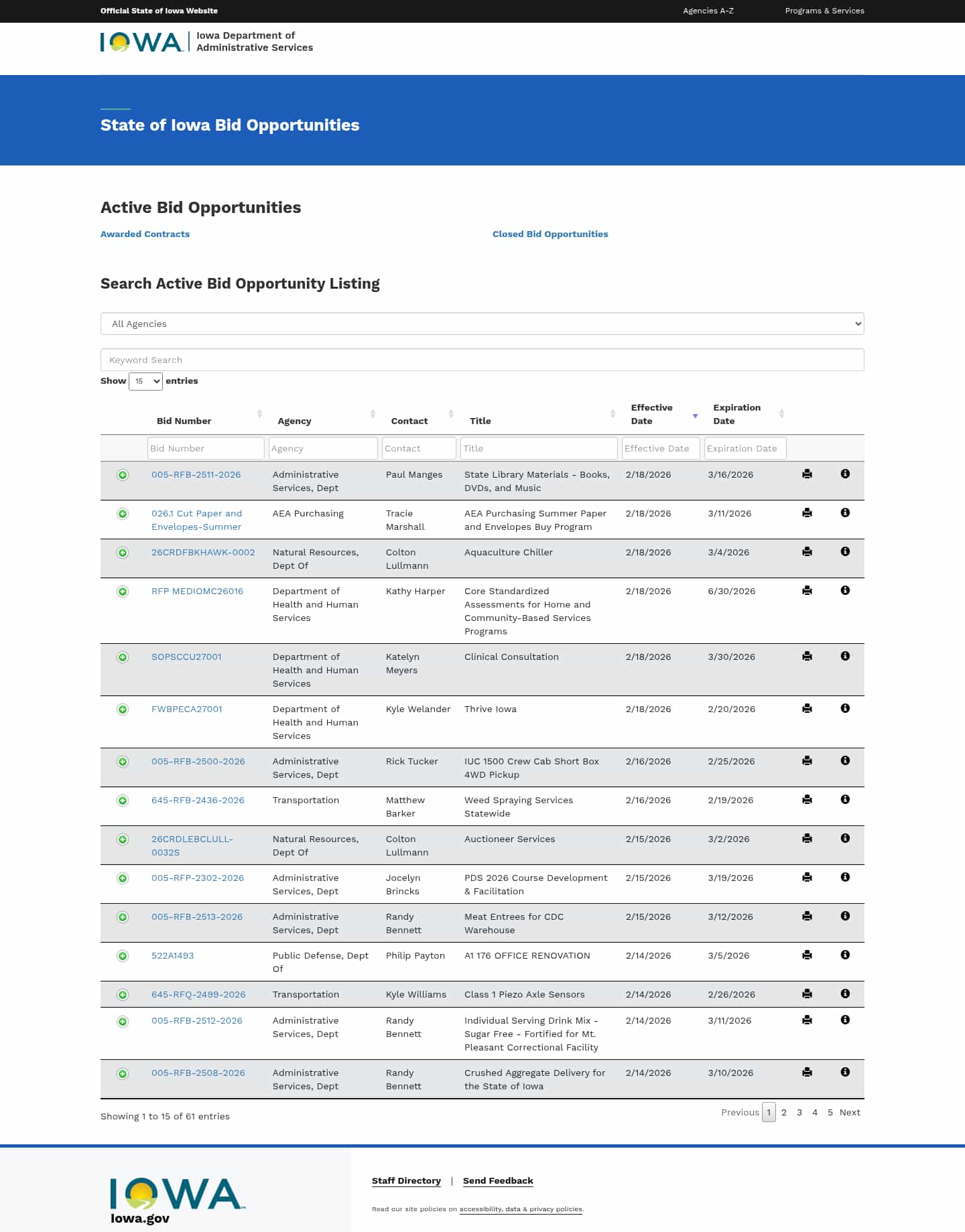Open the Awarded Contracts link

[x=145, y=234]
